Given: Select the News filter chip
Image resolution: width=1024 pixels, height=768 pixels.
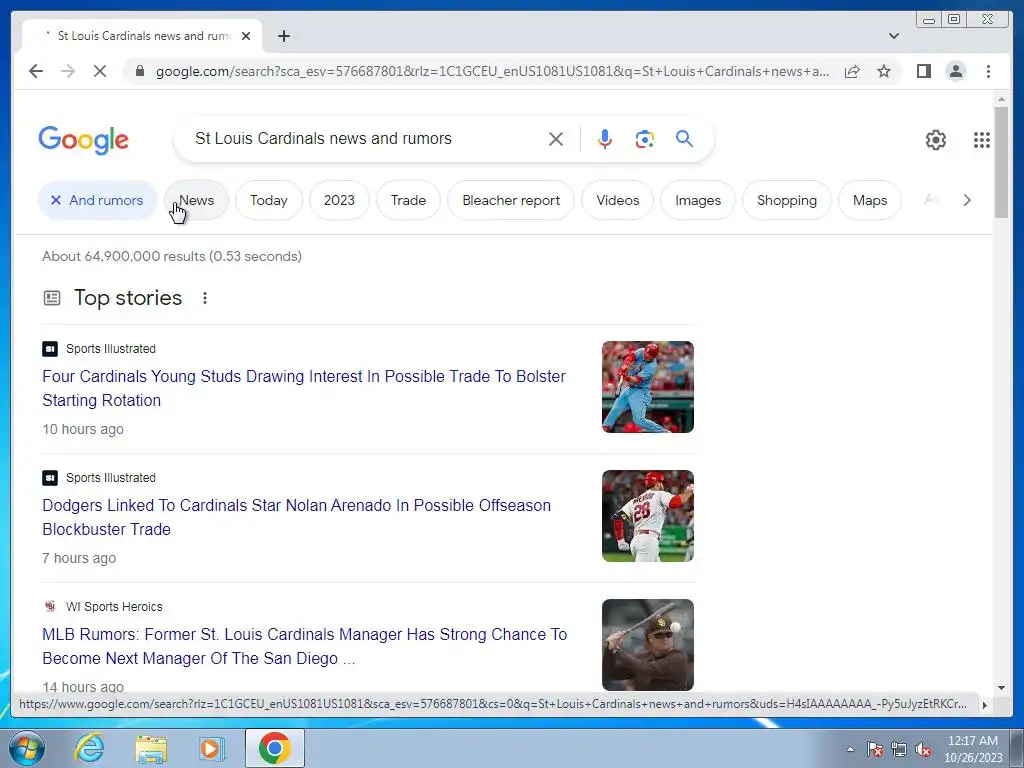Looking at the screenshot, I should point(197,200).
